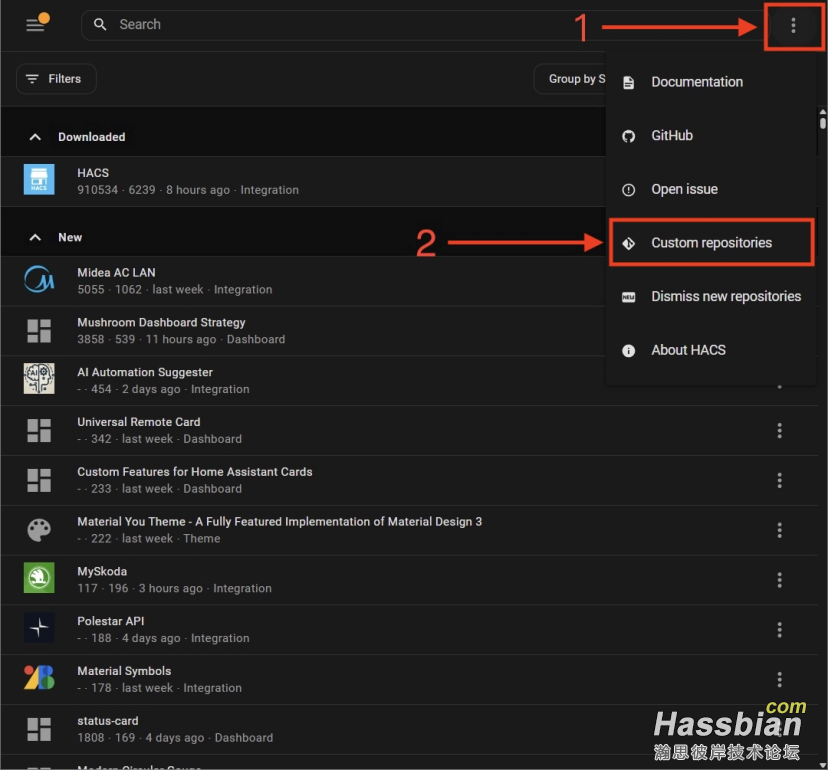Open Material You Theme row options menu
Image resolution: width=828 pixels, height=770 pixels.
coord(779,530)
